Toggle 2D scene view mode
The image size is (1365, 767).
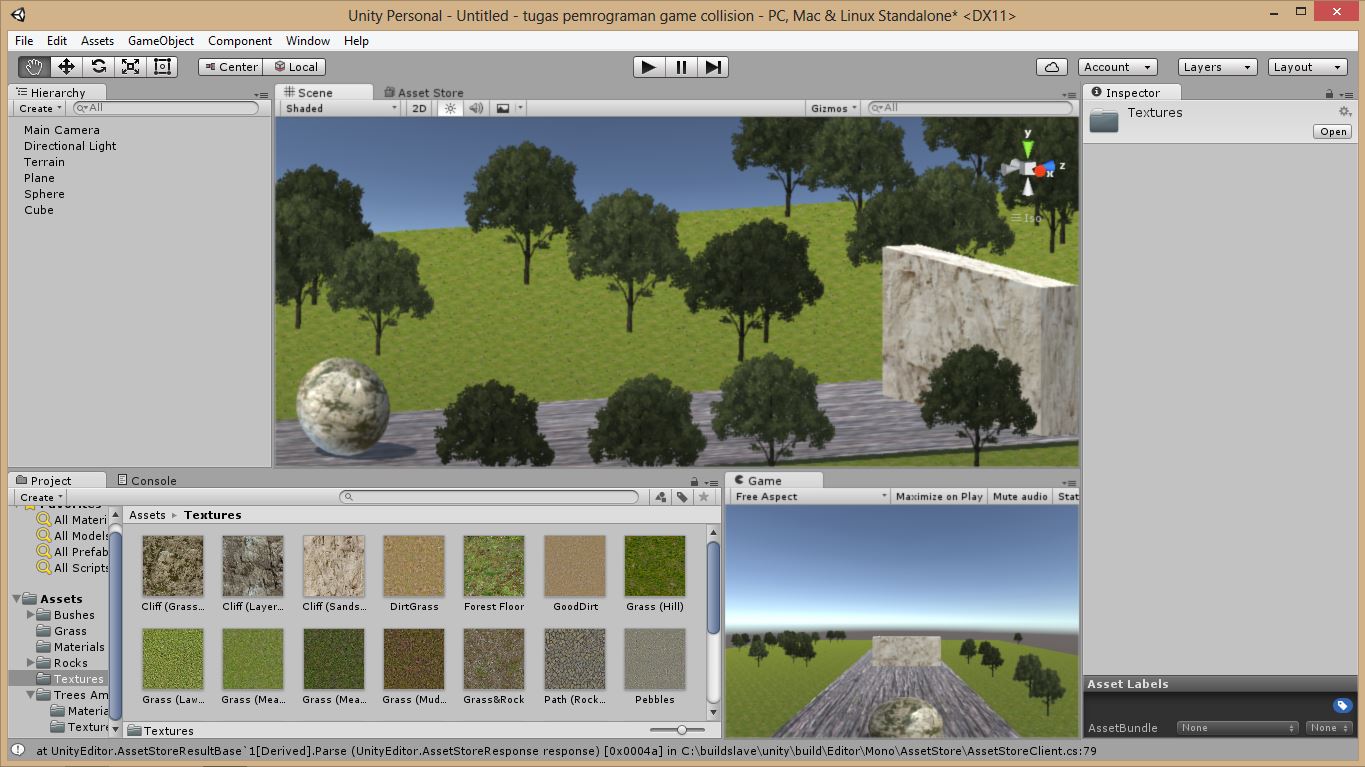pyautogui.click(x=420, y=108)
